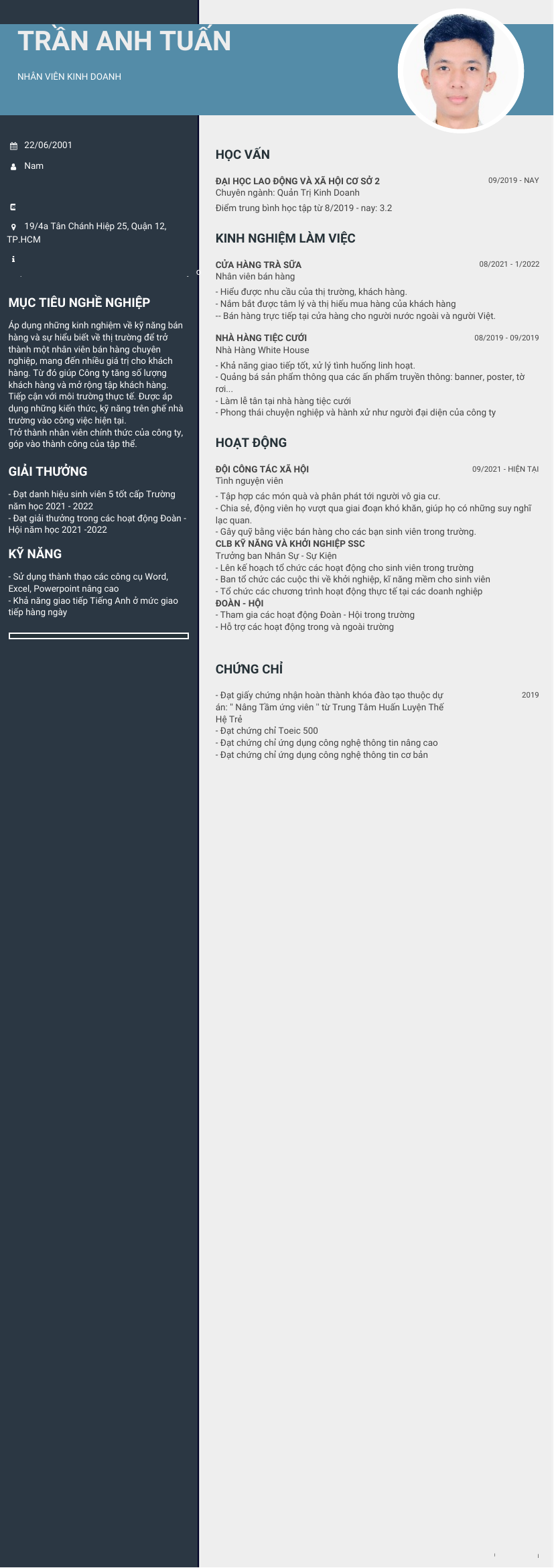Click the CLB KỸ NĂNG VÀ KHỞI NGHIỆP SSC title

(290, 544)
